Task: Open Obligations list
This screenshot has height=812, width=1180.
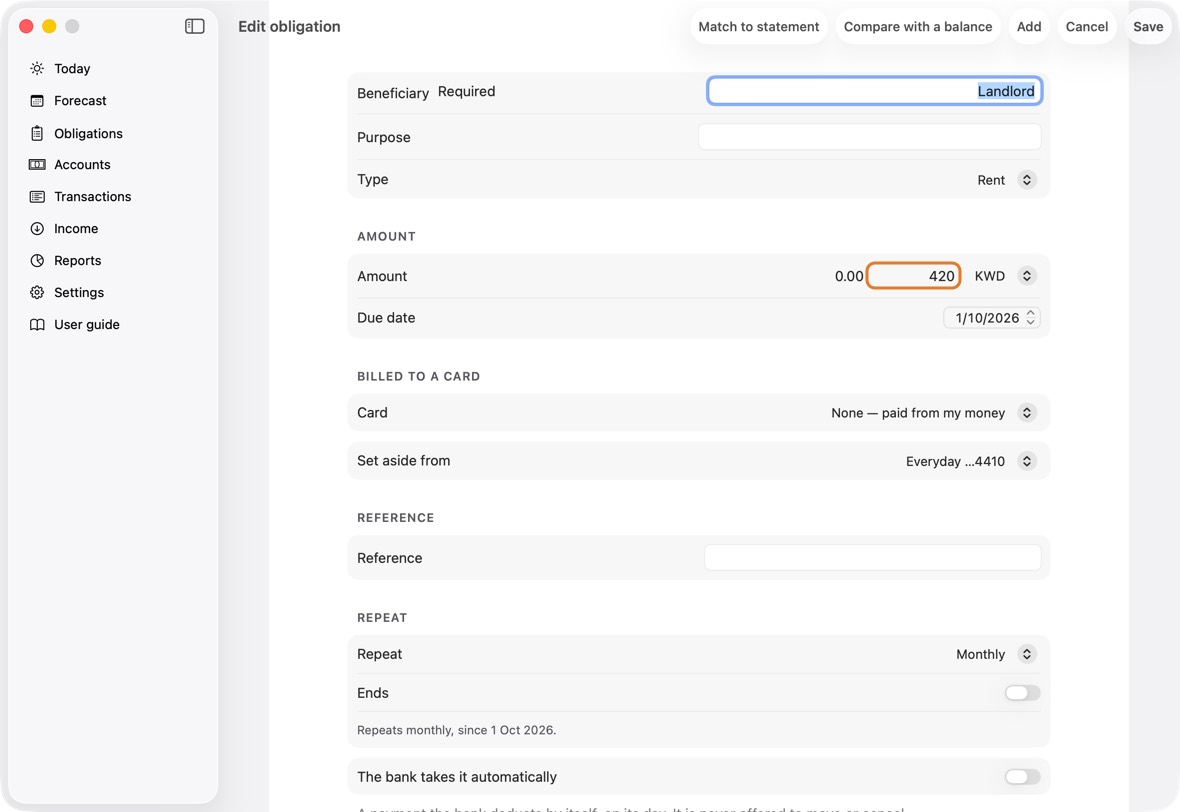Action: 88,133
